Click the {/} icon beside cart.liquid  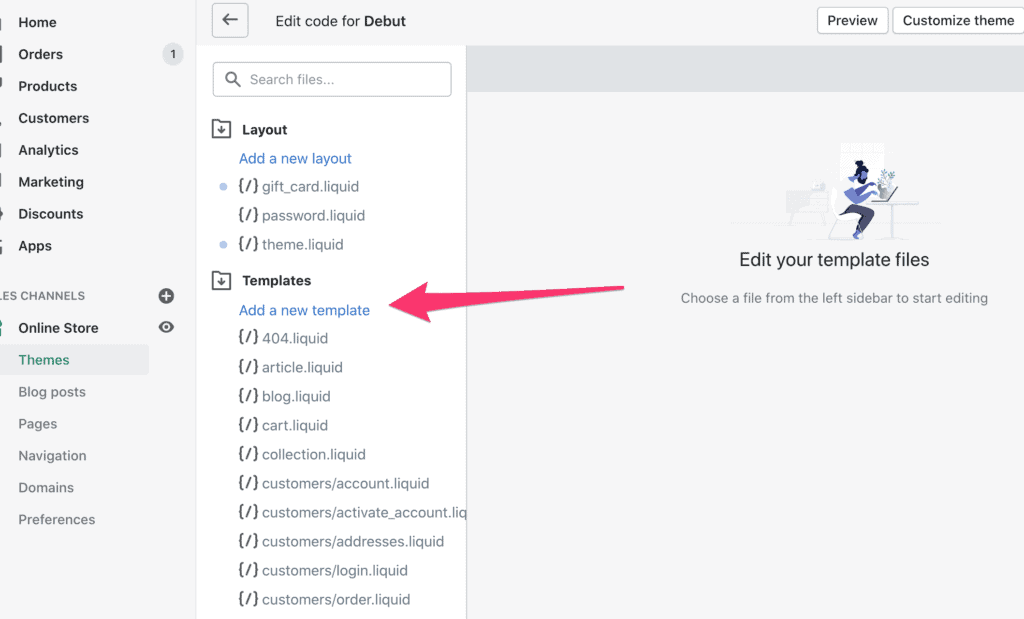pyautogui.click(x=249, y=425)
